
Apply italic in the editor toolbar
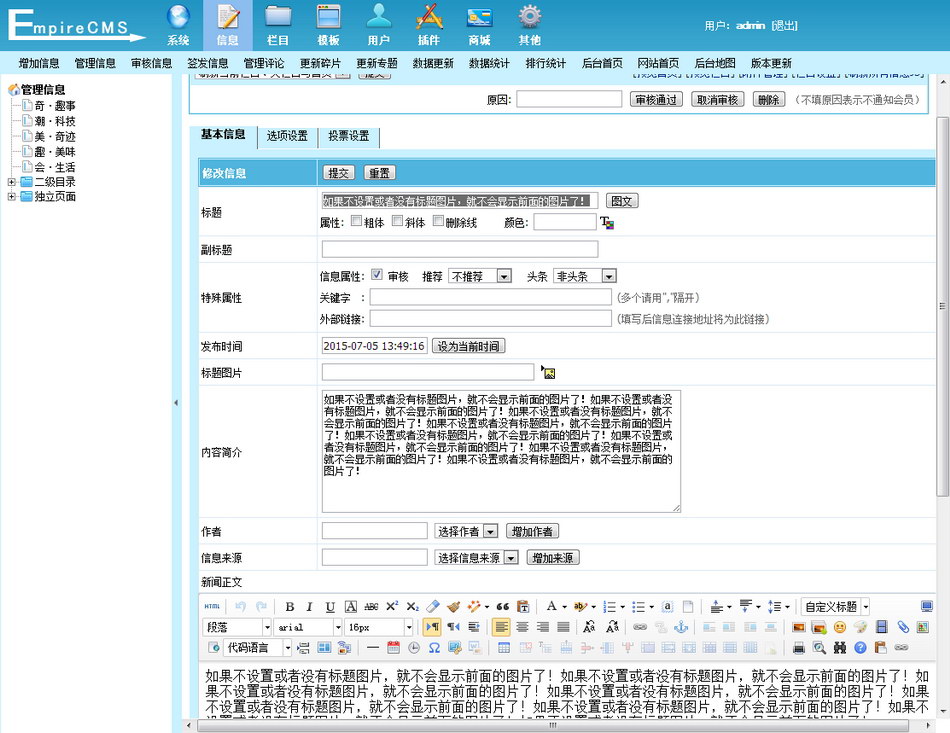pyautogui.click(x=310, y=606)
